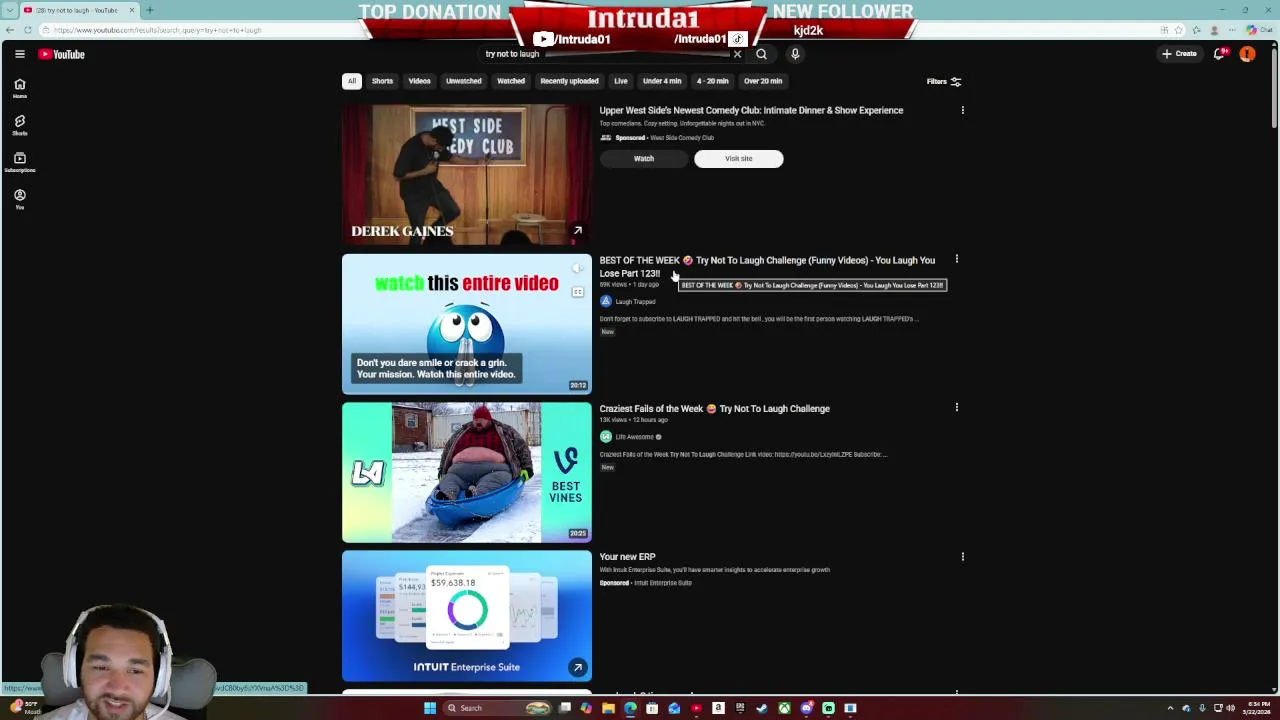Open more options for BEST OF THE WEEK video
The width and height of the screenshot is (1280, 720).
coord(956,260)
